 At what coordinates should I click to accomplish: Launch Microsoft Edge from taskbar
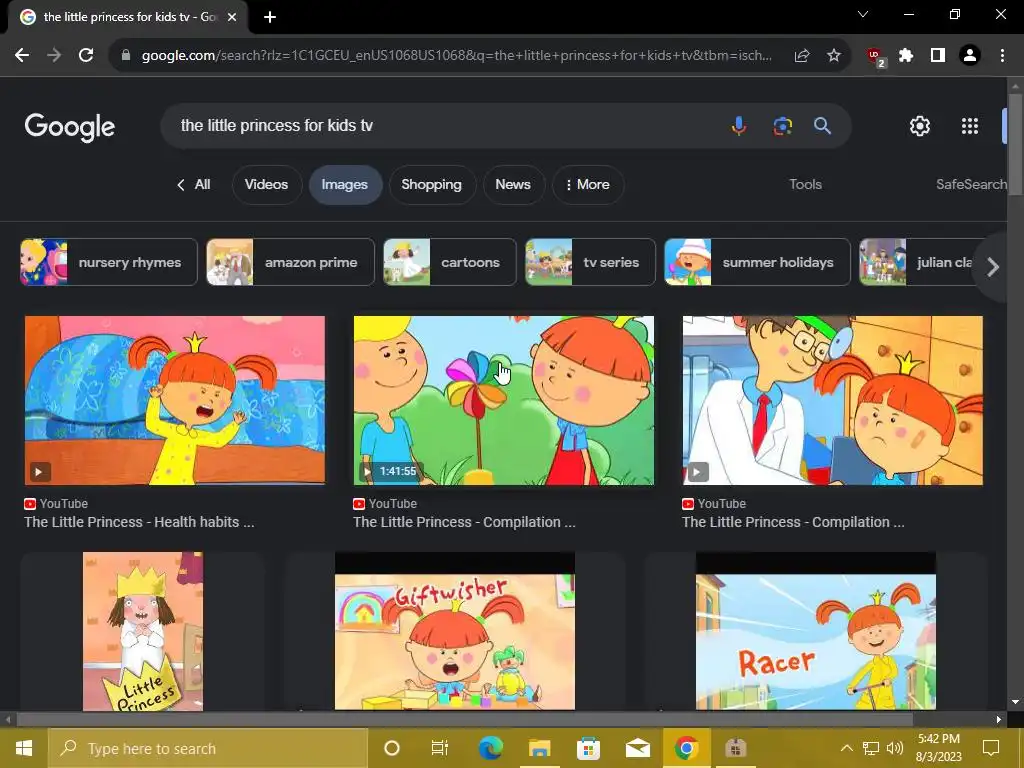click(x=490, y=748)
